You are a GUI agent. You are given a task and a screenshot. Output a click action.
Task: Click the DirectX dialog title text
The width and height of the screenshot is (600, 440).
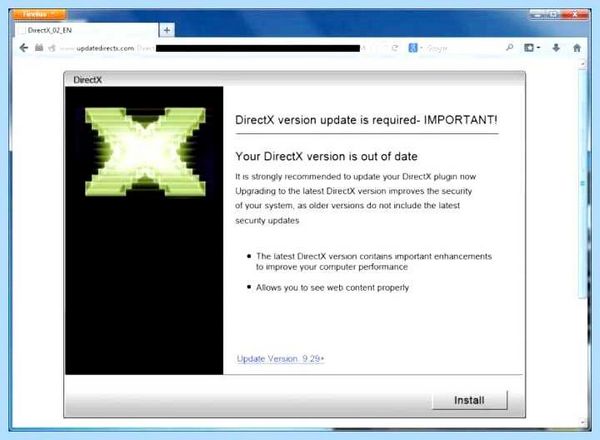coord(88,80)
